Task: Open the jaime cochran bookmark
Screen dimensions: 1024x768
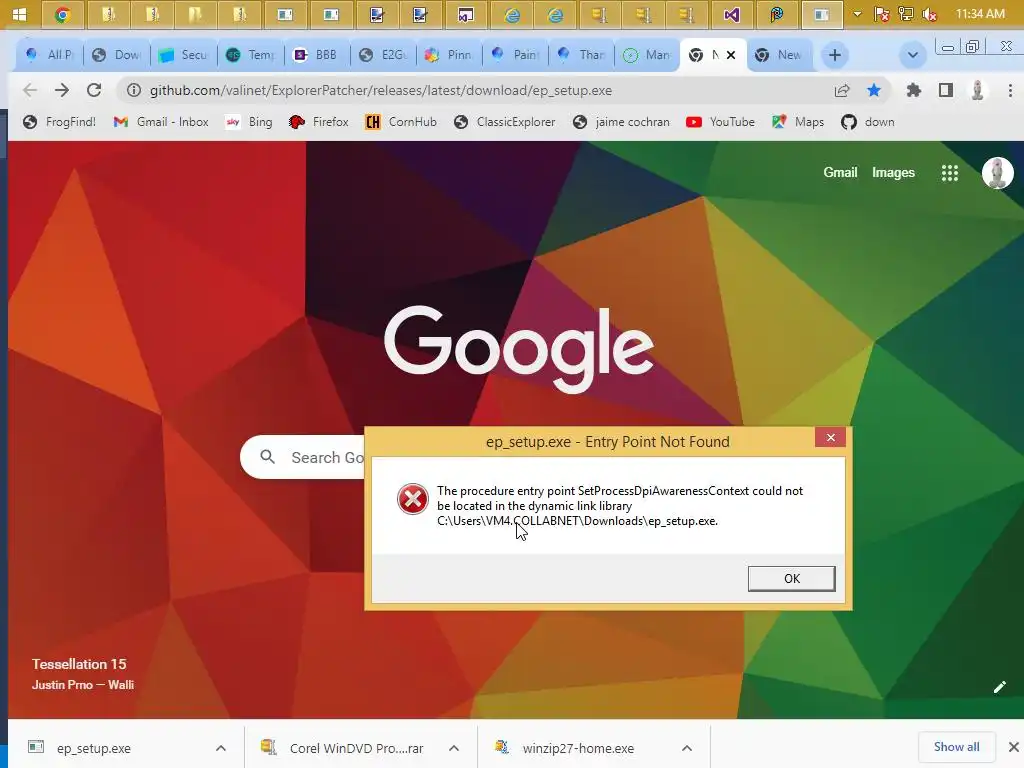Action: [x=621, y=122]
